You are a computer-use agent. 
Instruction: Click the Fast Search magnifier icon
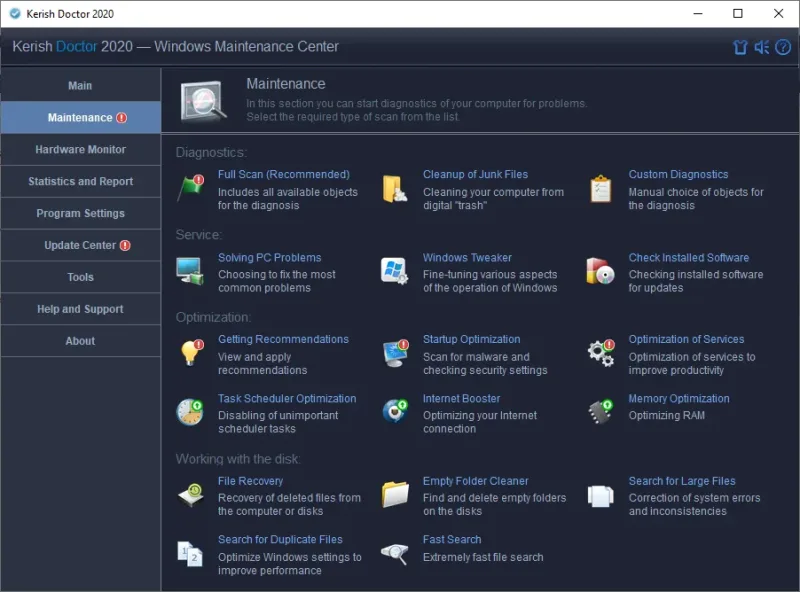click(394, 554)
